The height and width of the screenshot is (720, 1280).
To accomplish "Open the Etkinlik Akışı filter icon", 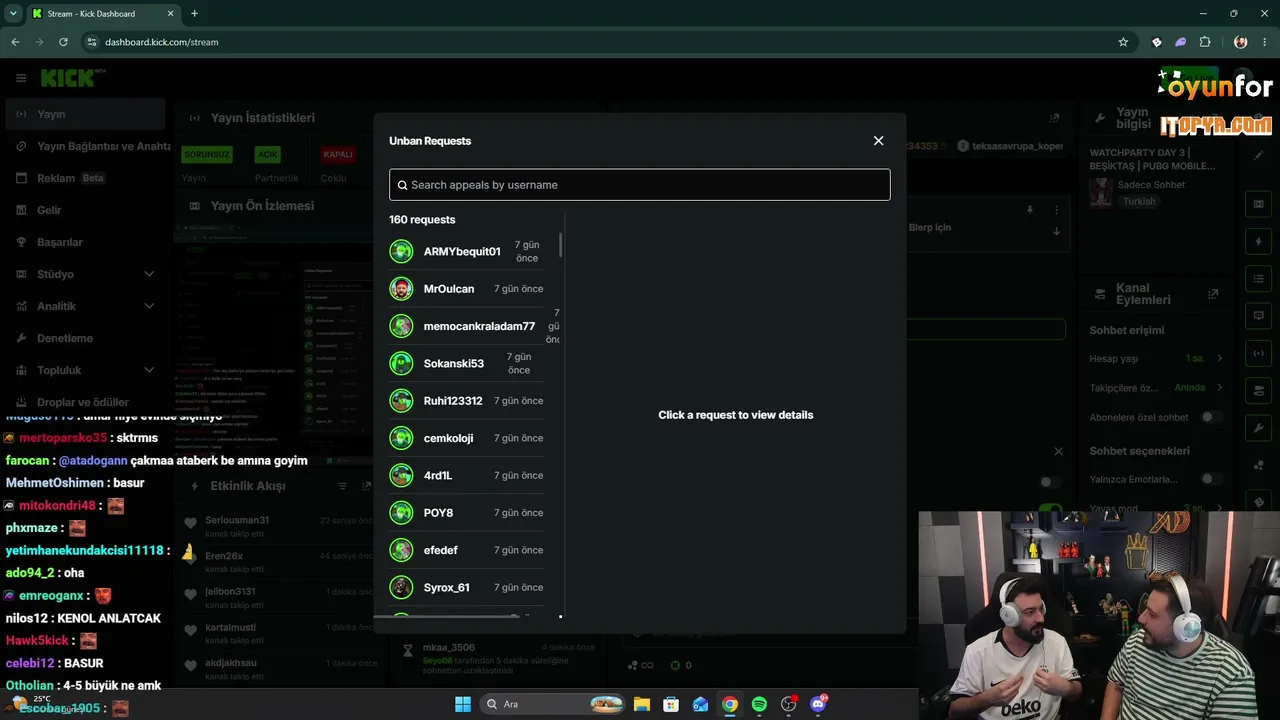I will (x=342, y=486).
